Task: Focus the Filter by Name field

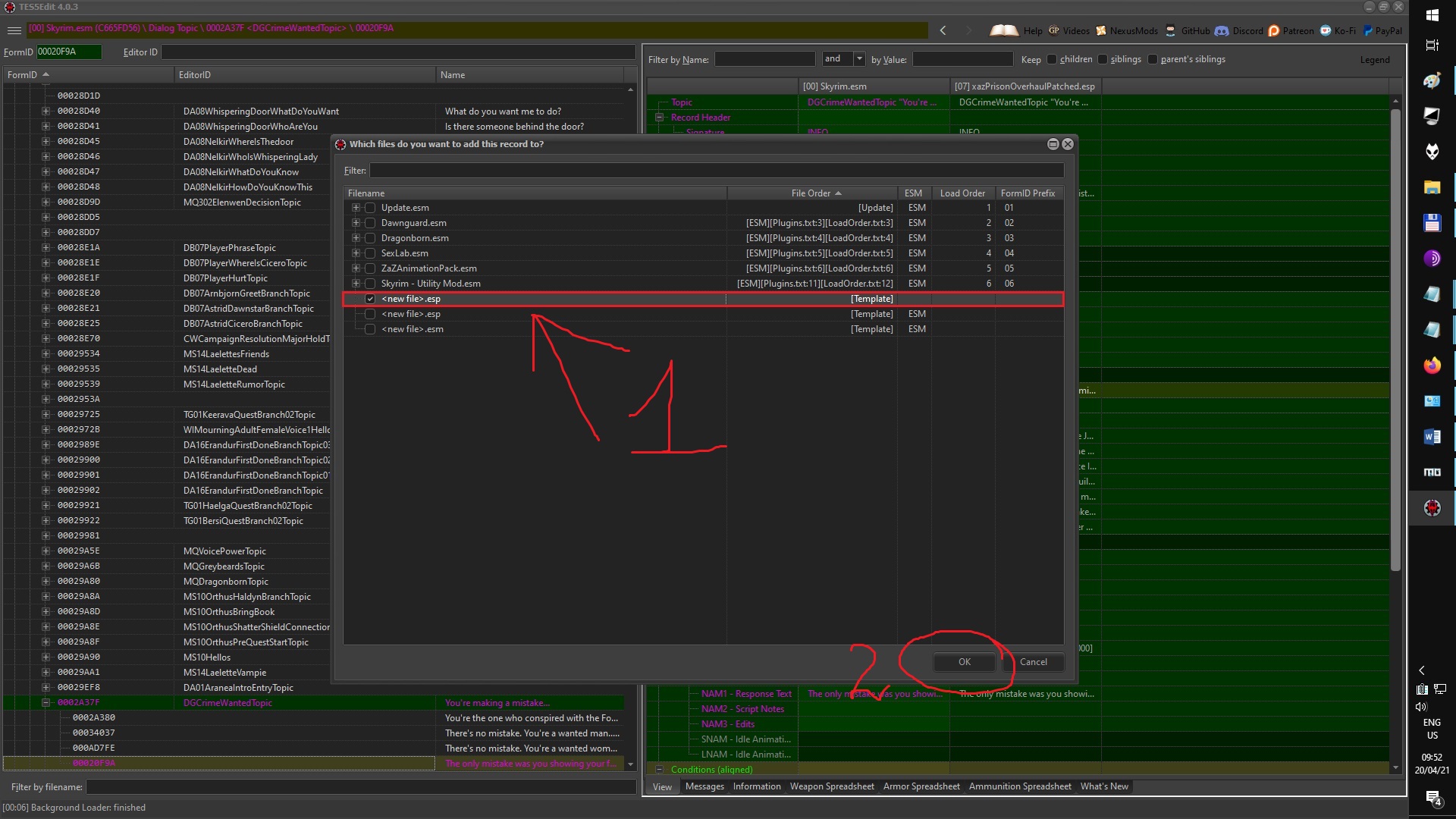Action: coord(764,59)
